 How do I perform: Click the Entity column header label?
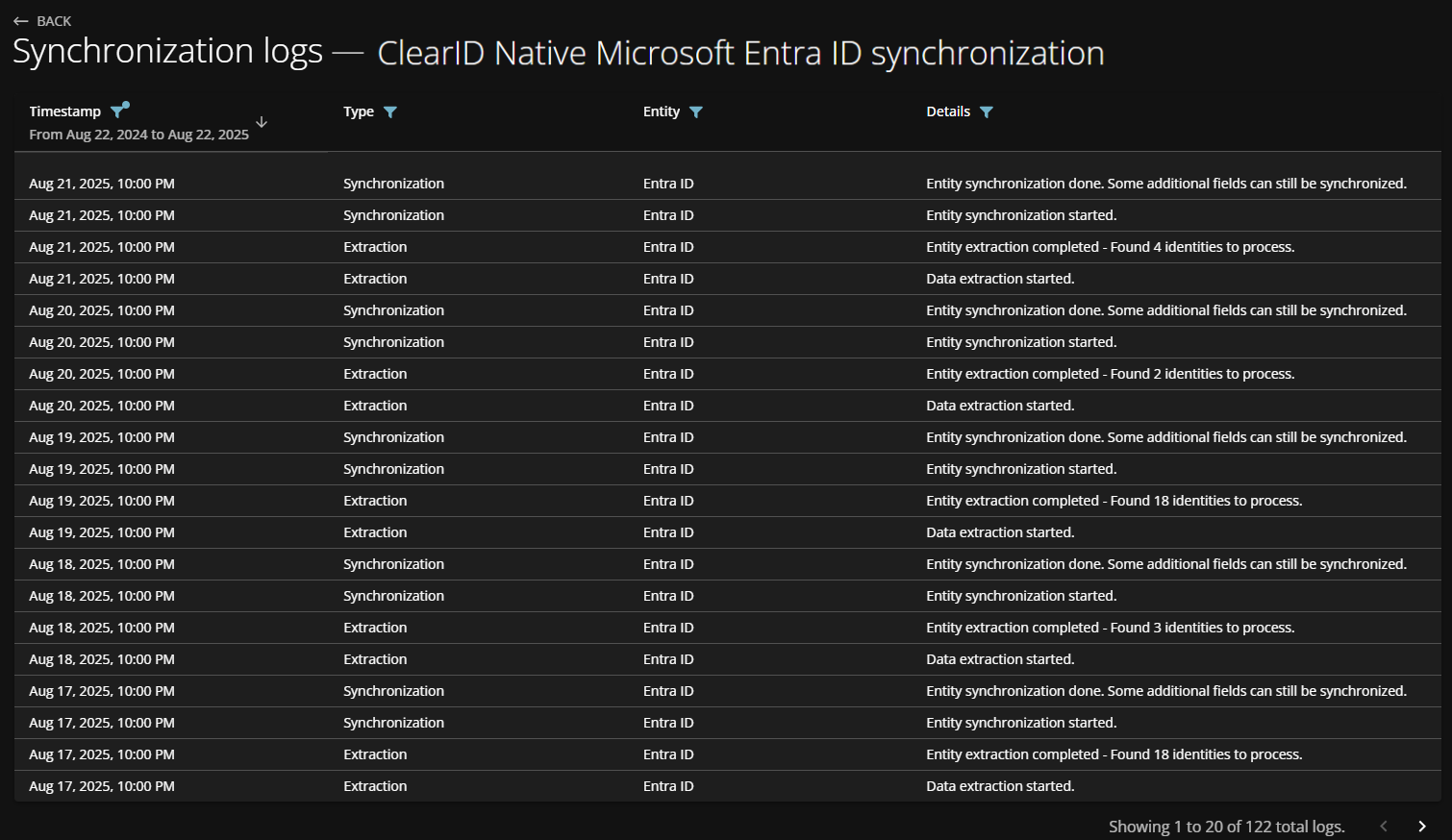coord(662,111)
